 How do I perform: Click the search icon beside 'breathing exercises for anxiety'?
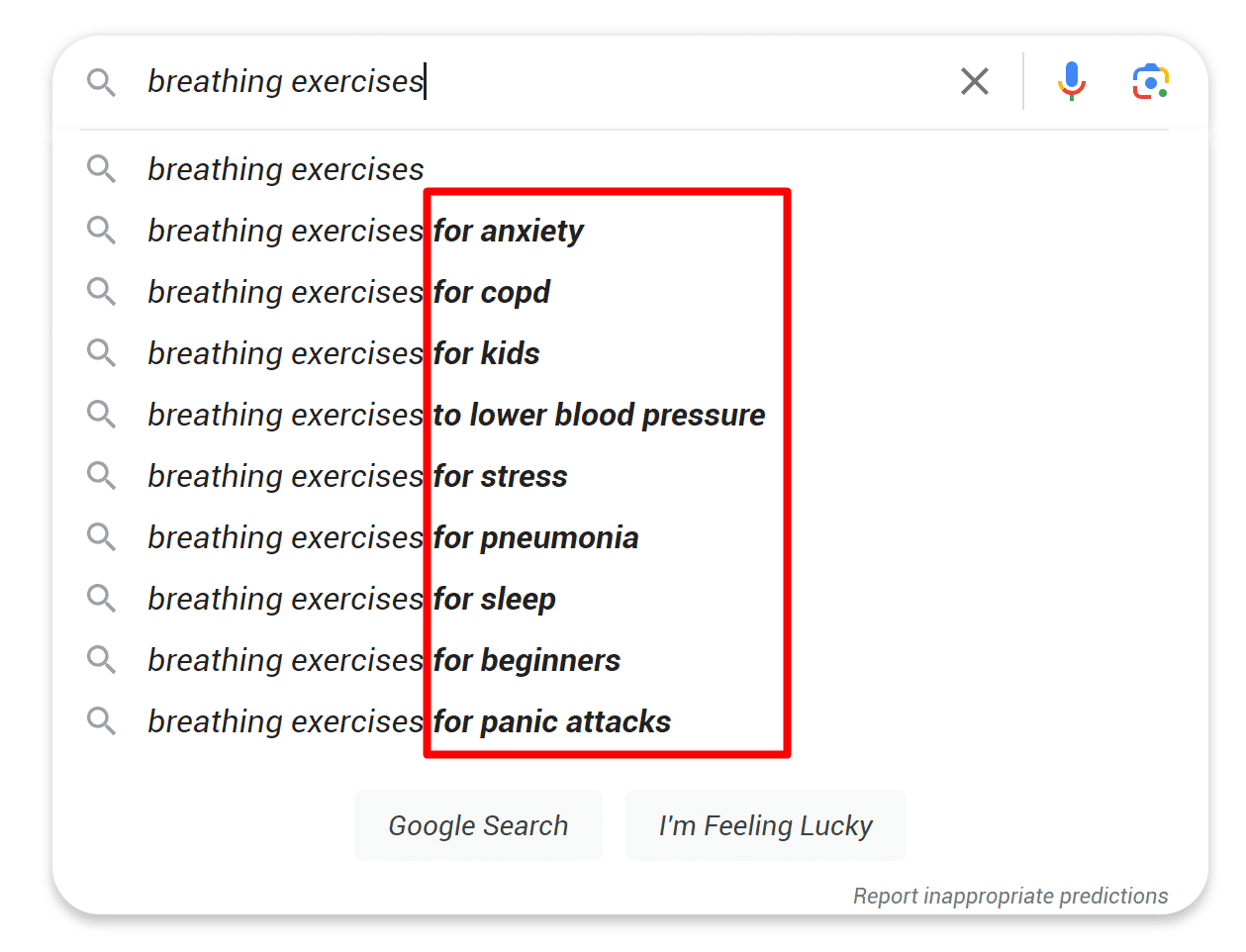[101, 230]
